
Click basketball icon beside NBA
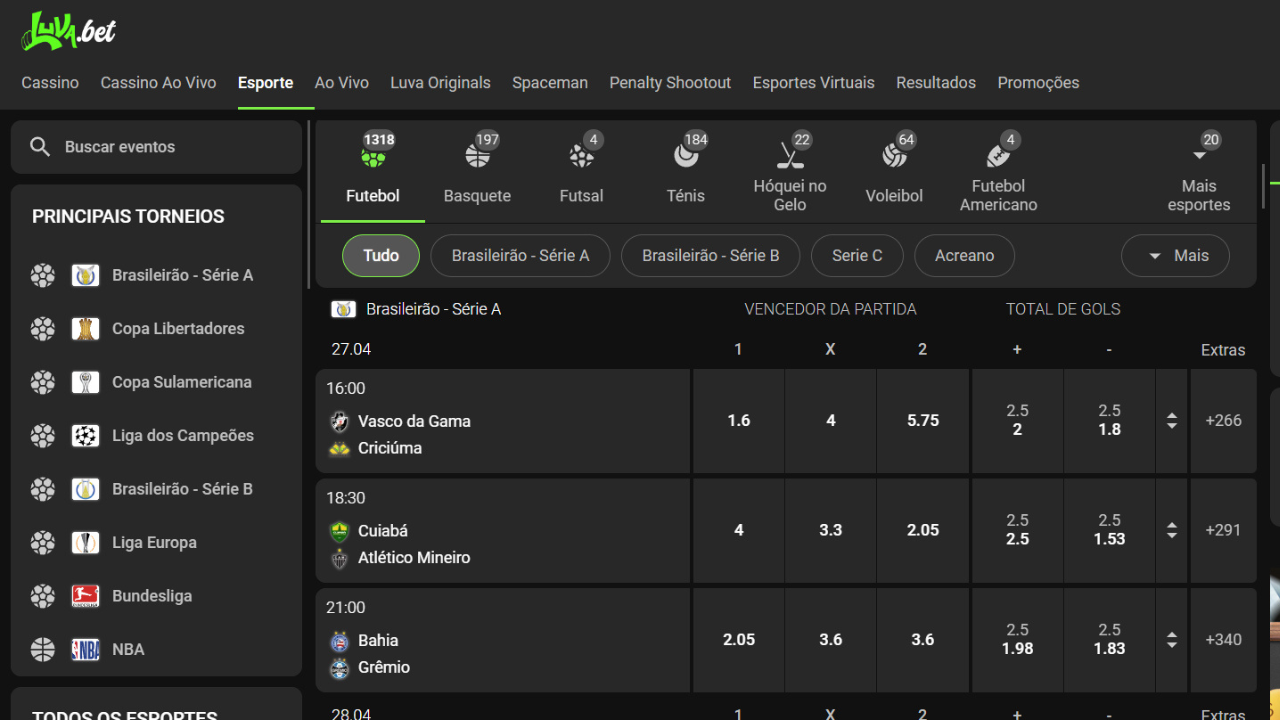click(43, 649)
